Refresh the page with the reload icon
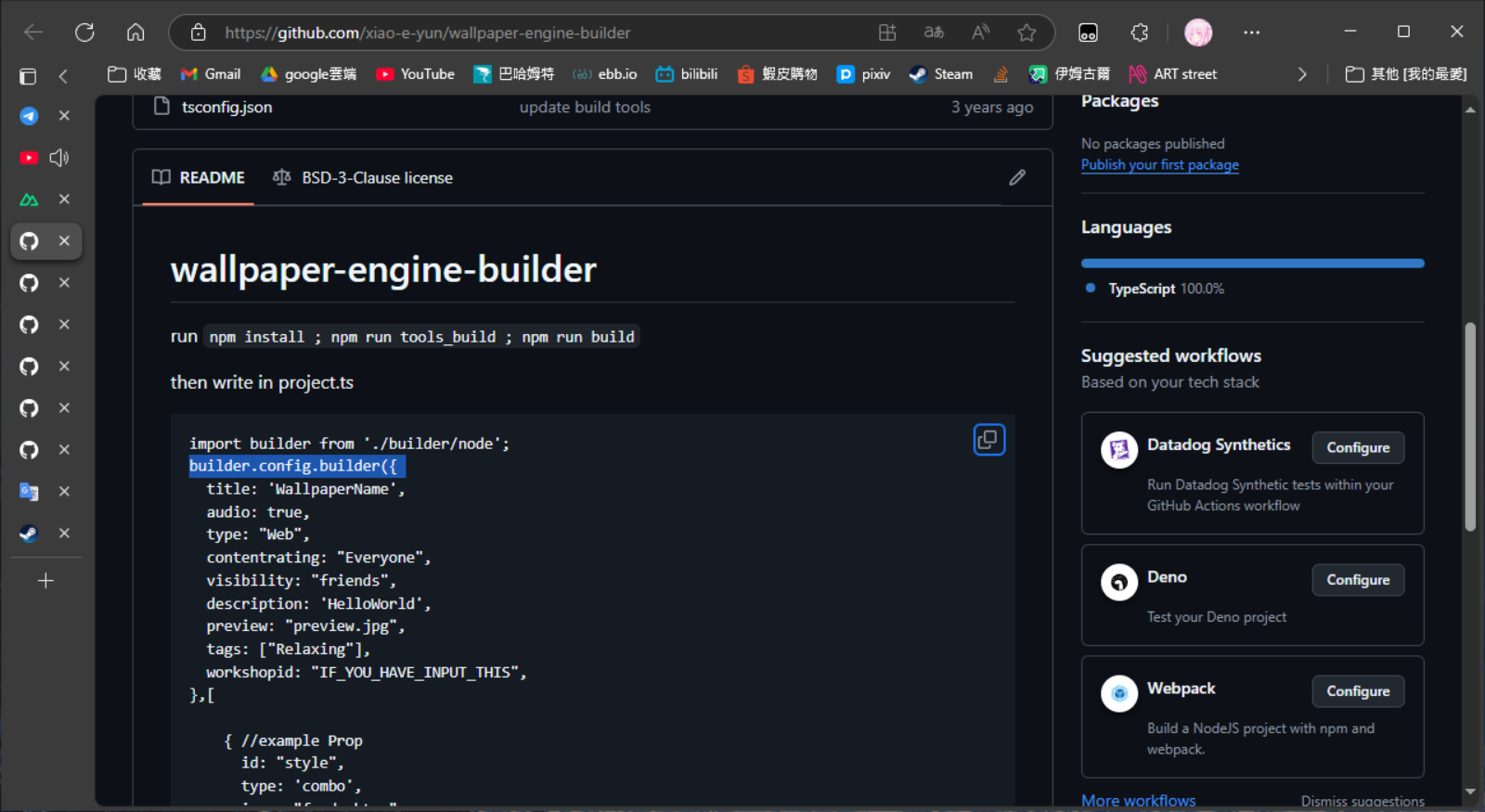Screen dimensions: 1485x812 [x=84, y=32]
